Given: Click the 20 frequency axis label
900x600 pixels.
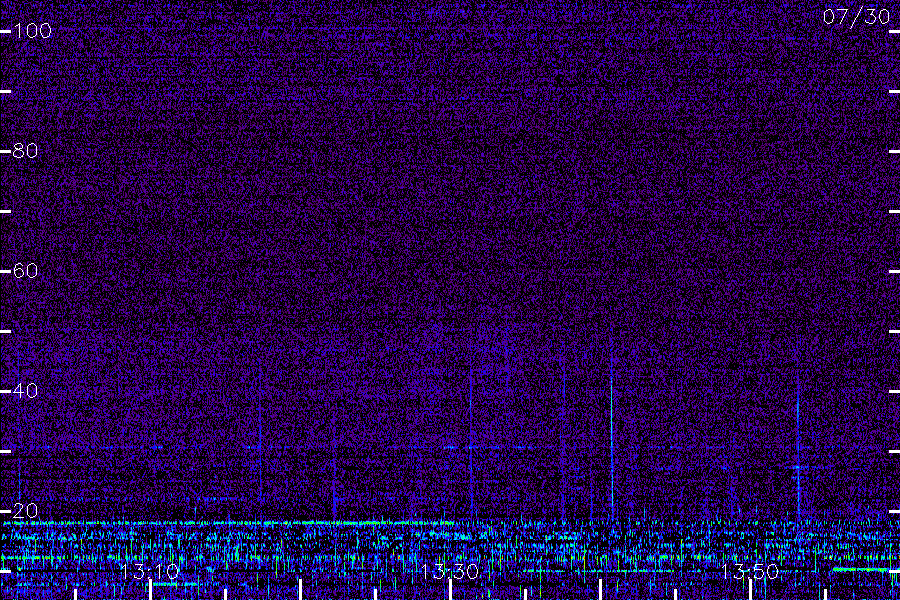Looking at the screenshot, I should coord(25,510).
